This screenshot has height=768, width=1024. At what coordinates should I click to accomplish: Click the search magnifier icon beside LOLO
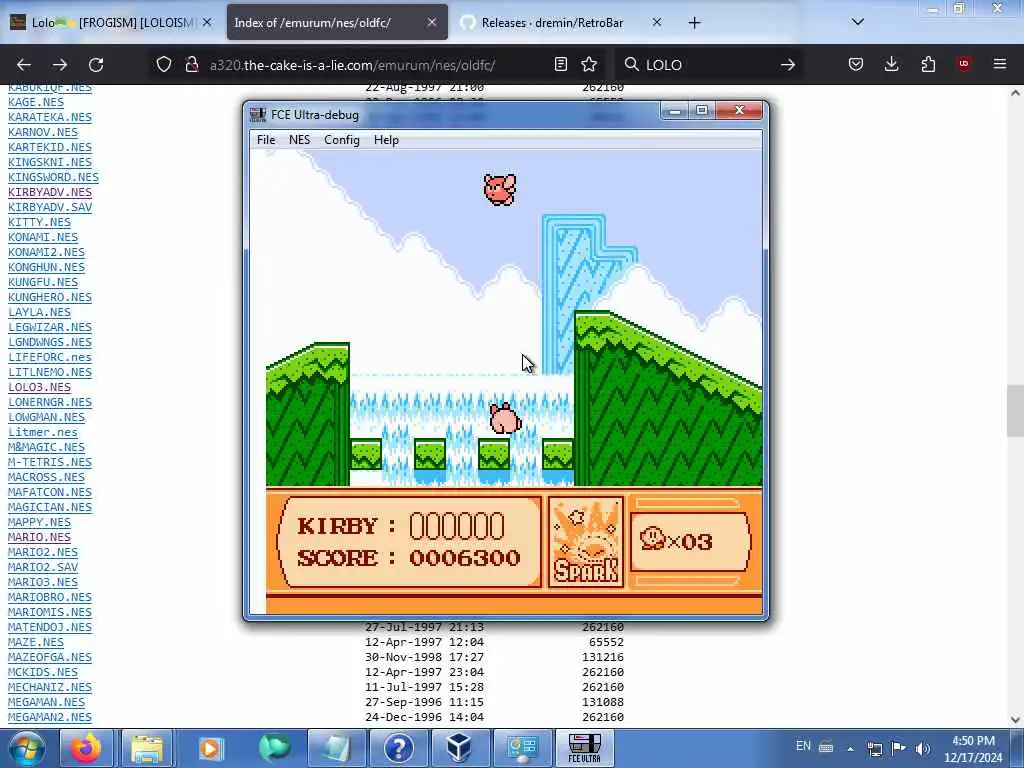coord(632,64)
